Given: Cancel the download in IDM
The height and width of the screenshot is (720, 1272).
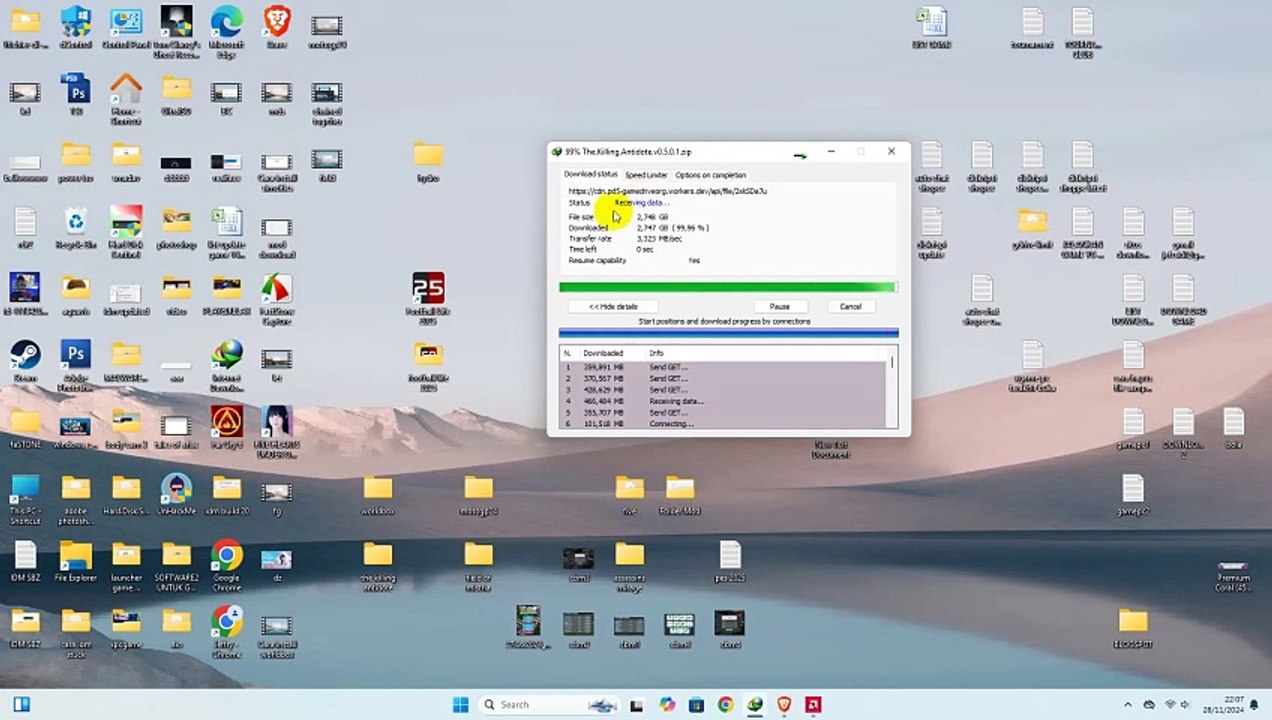Looking at the screenshot, I should [850, 307].
